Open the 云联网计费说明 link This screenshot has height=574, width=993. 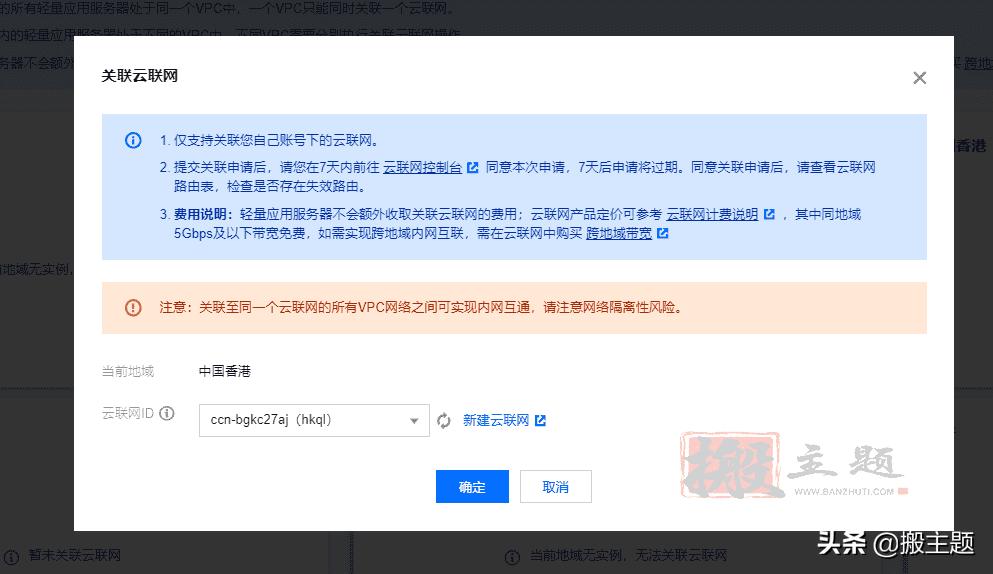coord(712,214)
